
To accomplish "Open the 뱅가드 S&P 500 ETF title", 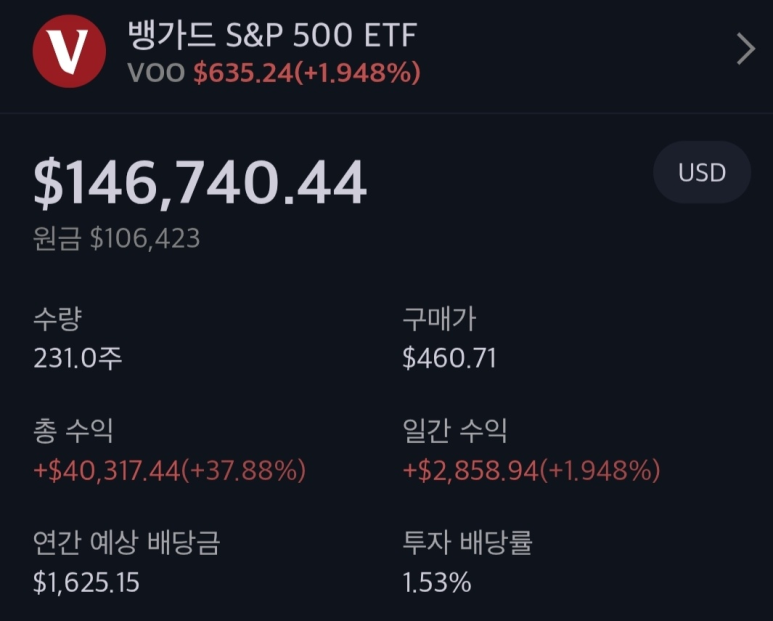I will click(272, 35).
